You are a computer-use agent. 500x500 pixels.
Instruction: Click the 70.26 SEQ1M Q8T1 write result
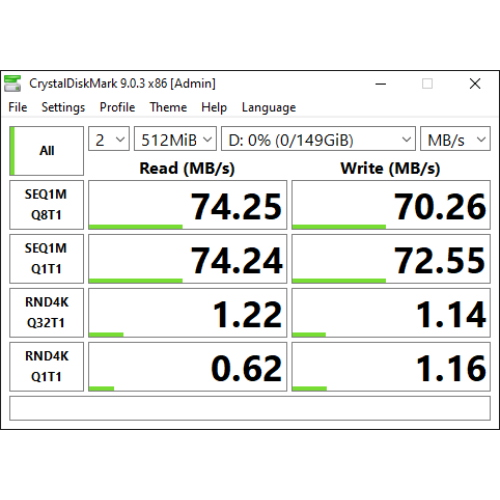(391, 205)
